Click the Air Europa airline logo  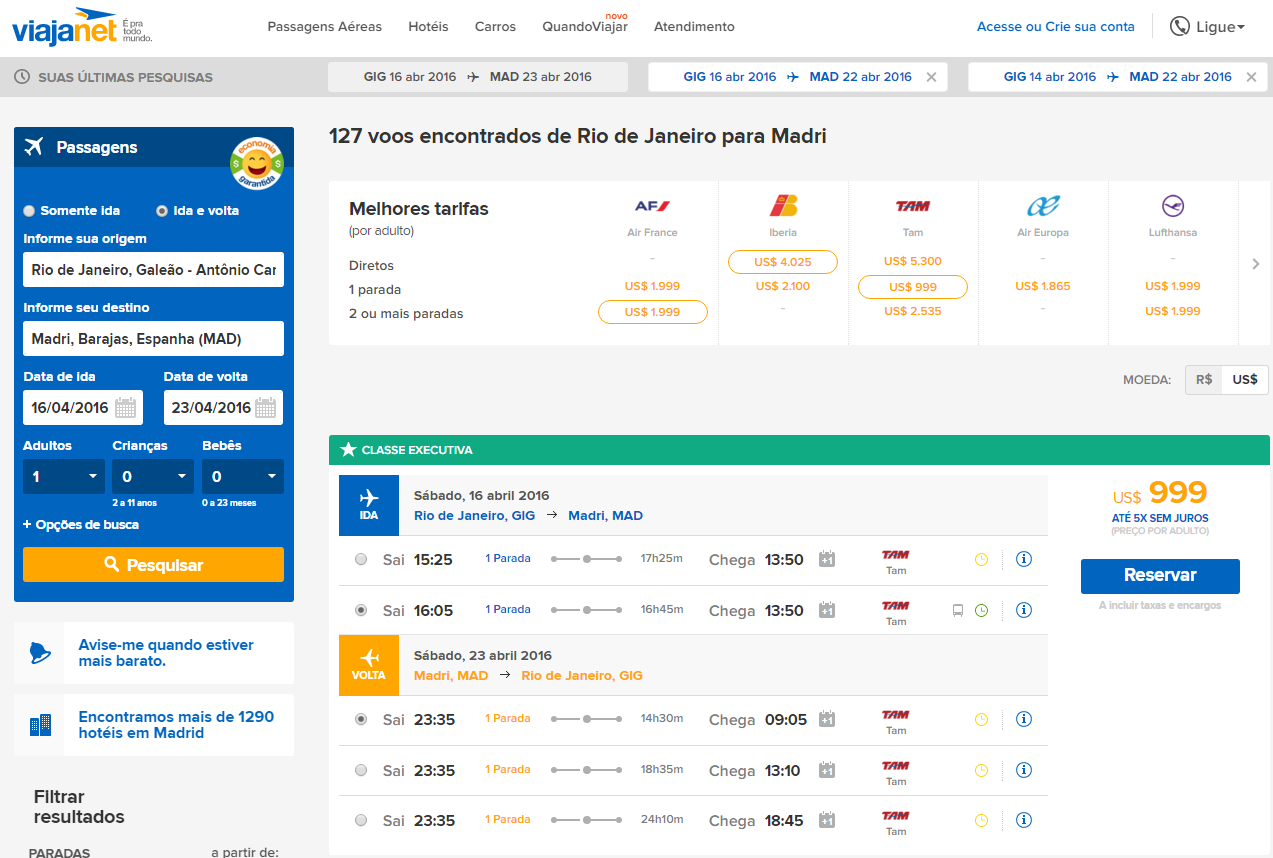[1043, 206]
